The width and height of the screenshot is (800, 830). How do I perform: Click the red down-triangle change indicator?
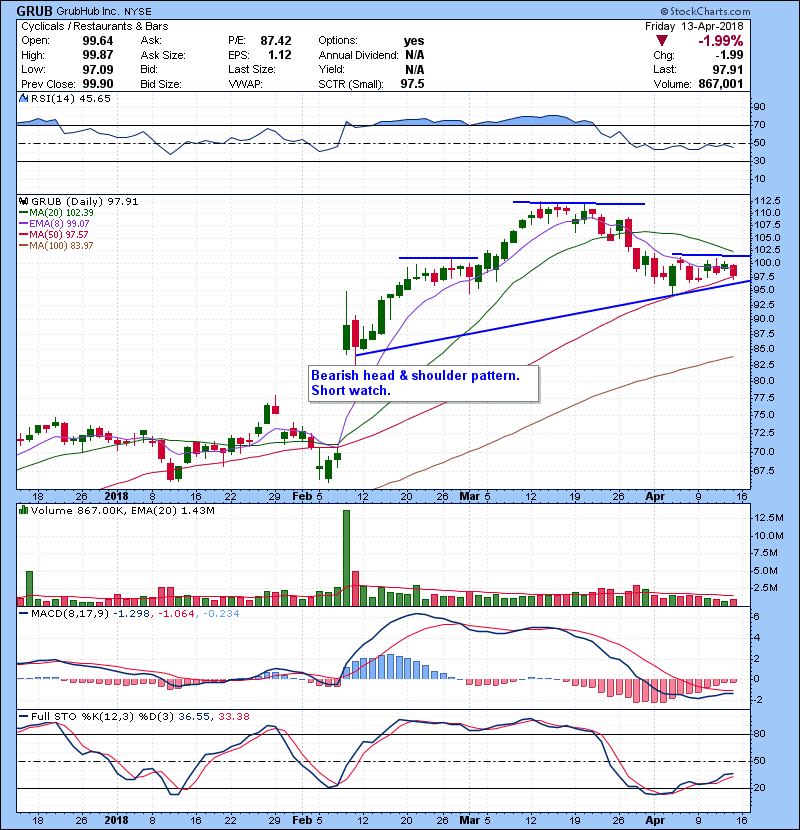click(x=661, y=41)
